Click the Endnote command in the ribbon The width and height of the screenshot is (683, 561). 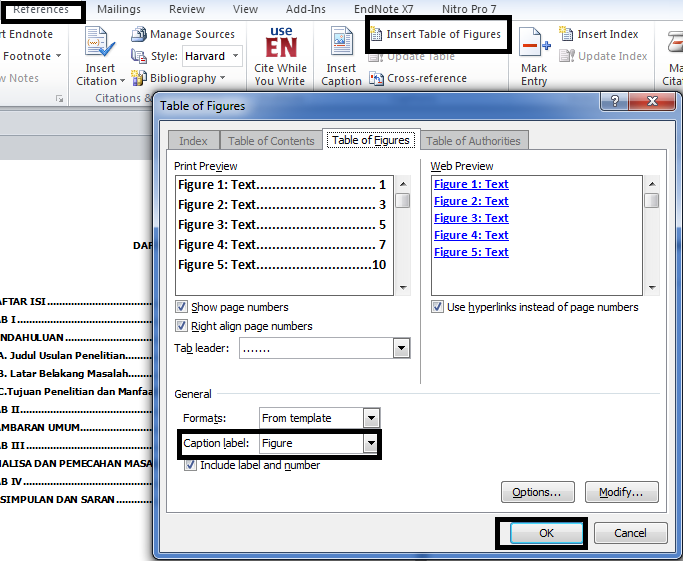pyautogui.click(x=27, y=34)
